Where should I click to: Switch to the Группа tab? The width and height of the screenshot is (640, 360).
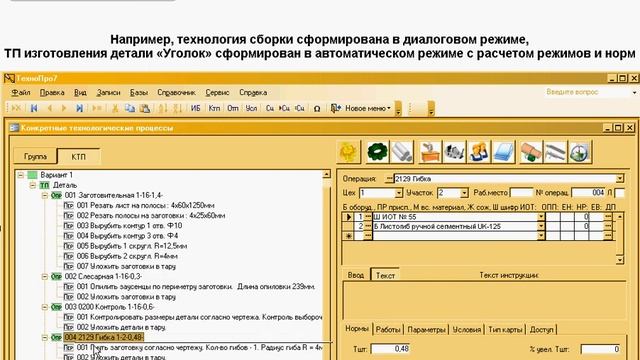pos(36,157)
